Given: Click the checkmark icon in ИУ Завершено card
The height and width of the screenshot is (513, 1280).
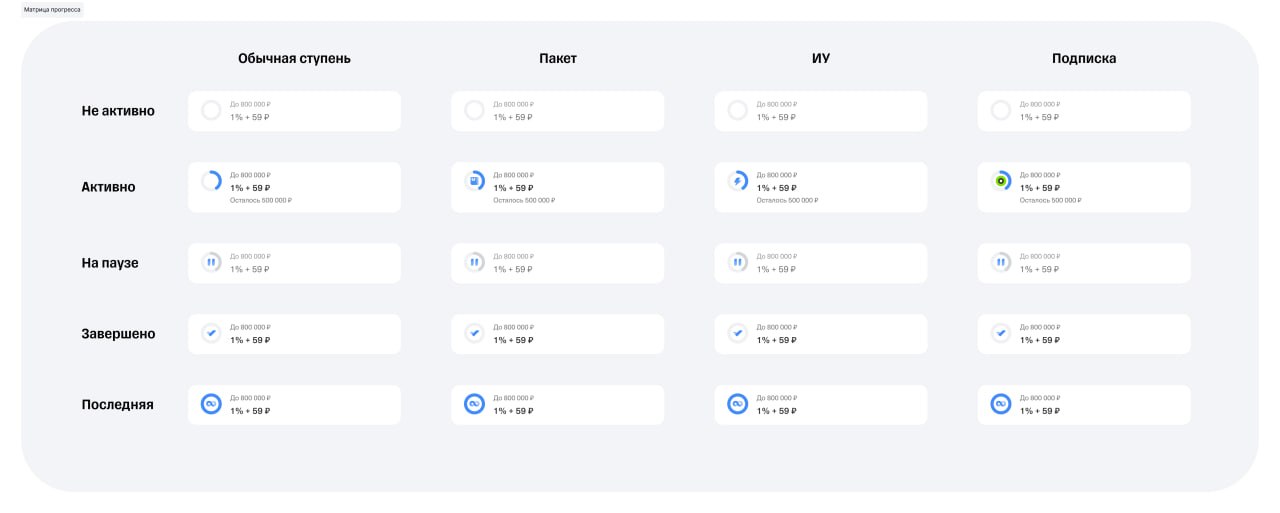Looking at the screenshot, I should [737, 333].
